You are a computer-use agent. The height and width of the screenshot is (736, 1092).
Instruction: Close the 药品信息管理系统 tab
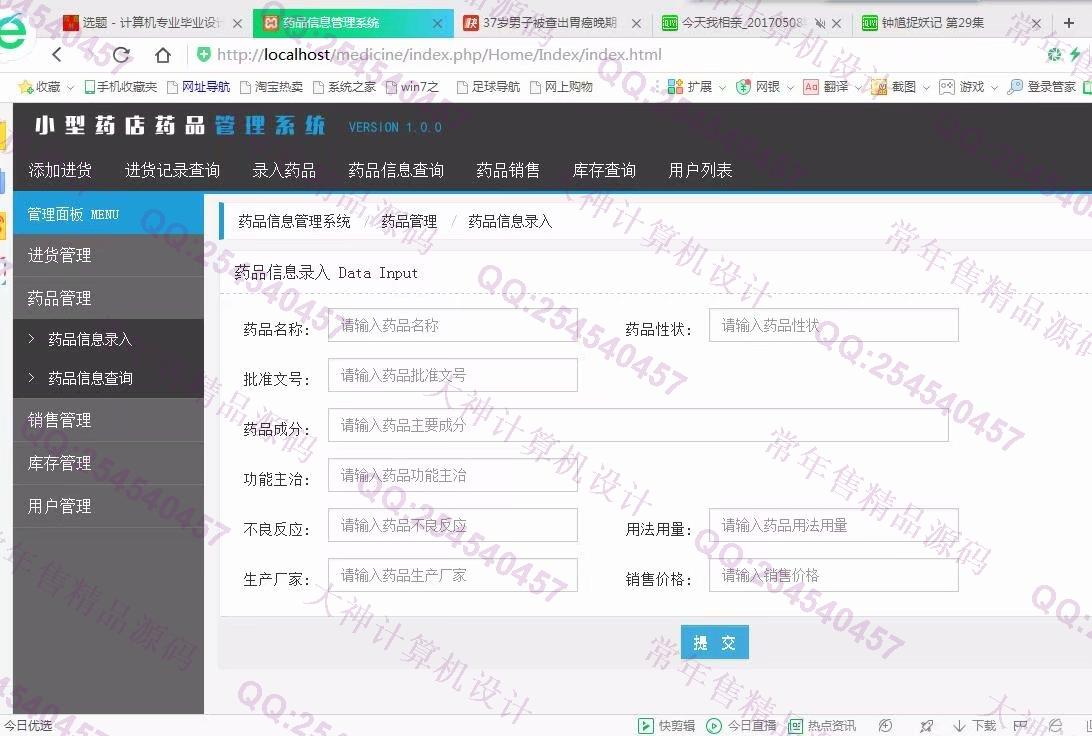coord(437,24)
